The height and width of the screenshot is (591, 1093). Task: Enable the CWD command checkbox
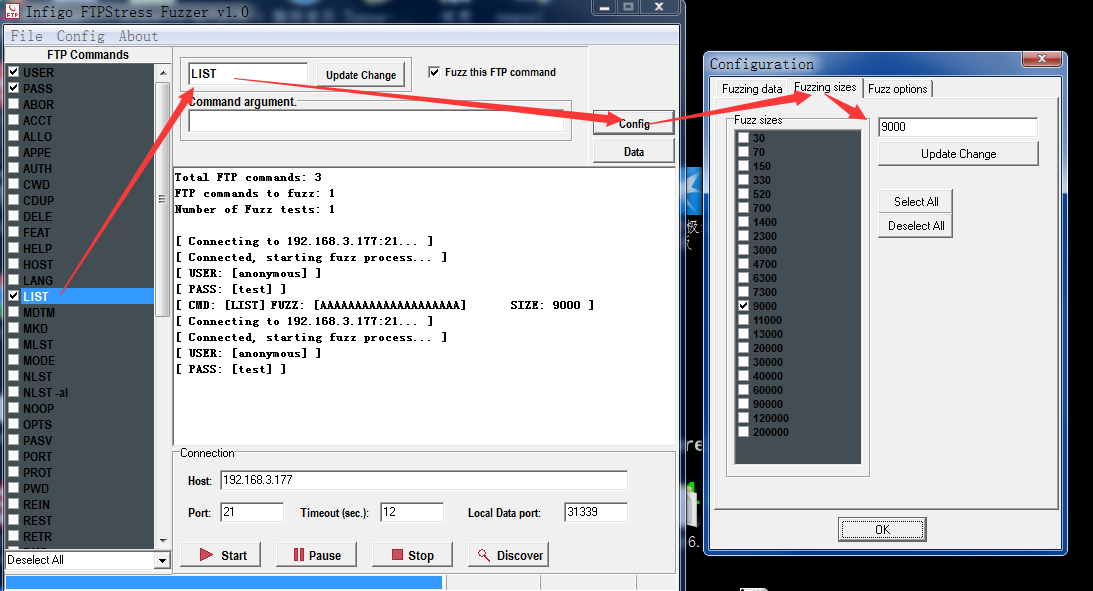click(x=13, y=184)
